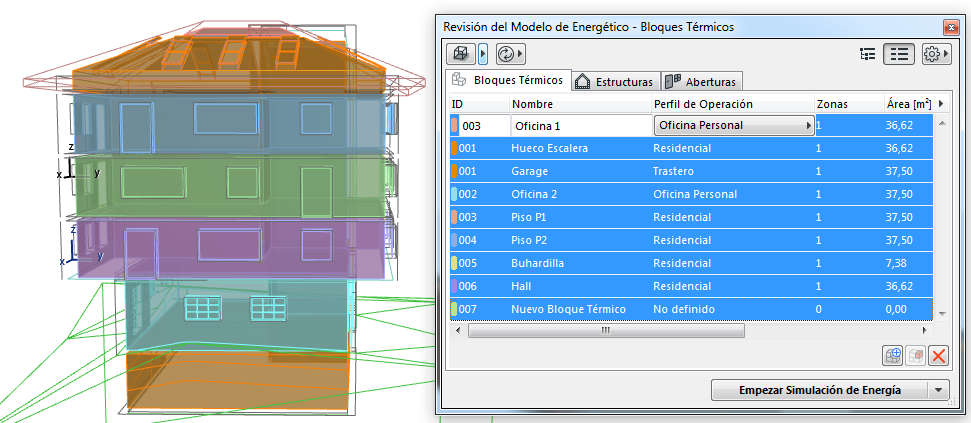Click the green swatch of Nuevo Bloque Térmico
This screenshot has height=423, width=971.
point(454,308)
